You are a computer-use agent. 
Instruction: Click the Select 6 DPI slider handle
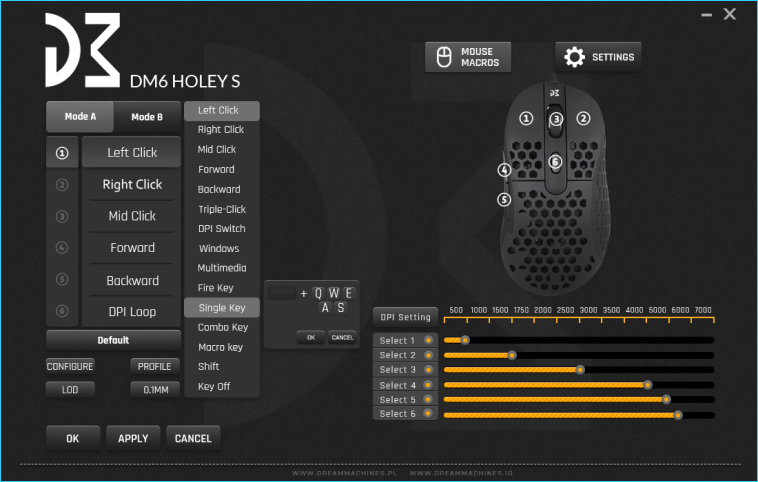coord(678,415)
